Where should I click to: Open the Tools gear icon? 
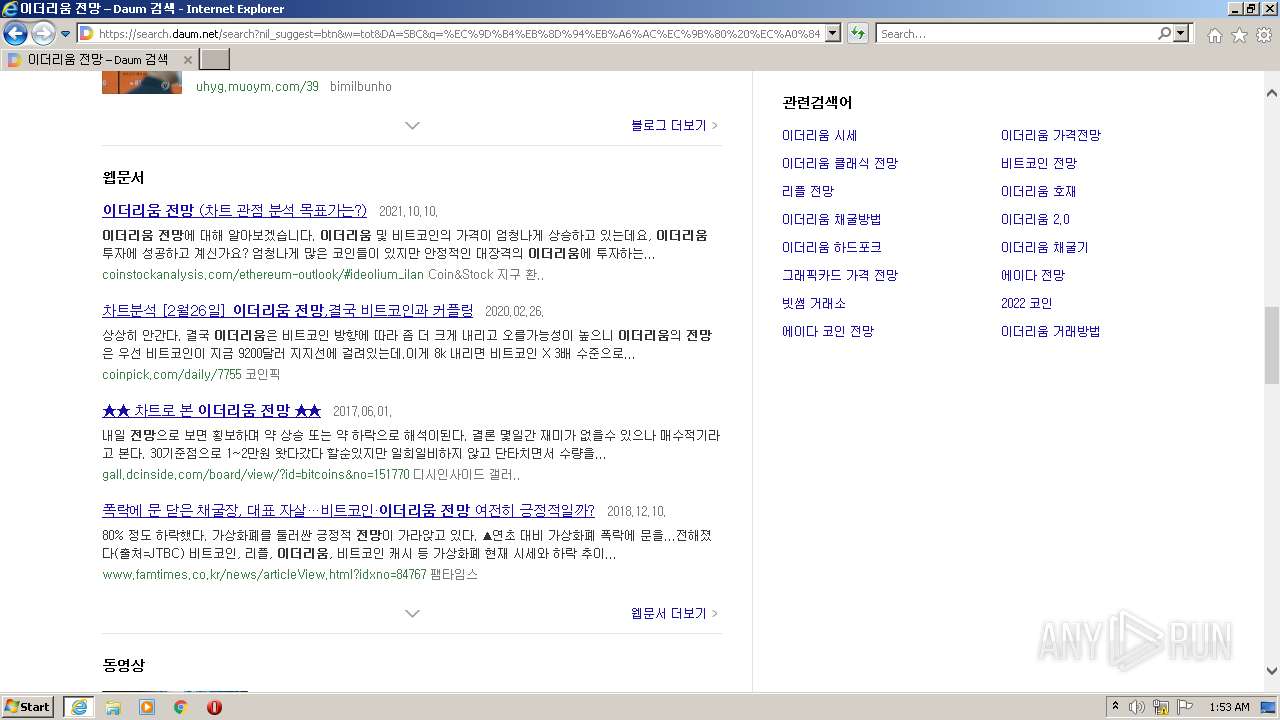point(1263,35)
